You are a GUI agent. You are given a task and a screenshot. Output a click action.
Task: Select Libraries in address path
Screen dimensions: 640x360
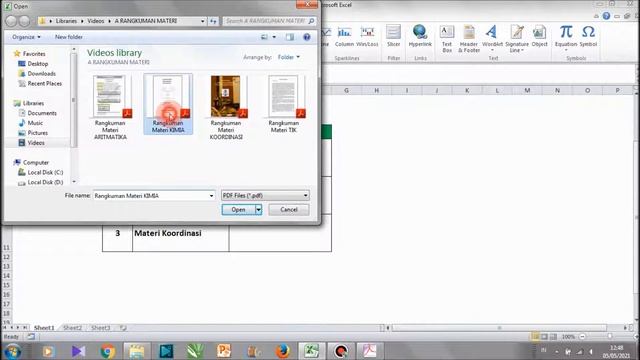pyautogui.click(x=66, y=21)
